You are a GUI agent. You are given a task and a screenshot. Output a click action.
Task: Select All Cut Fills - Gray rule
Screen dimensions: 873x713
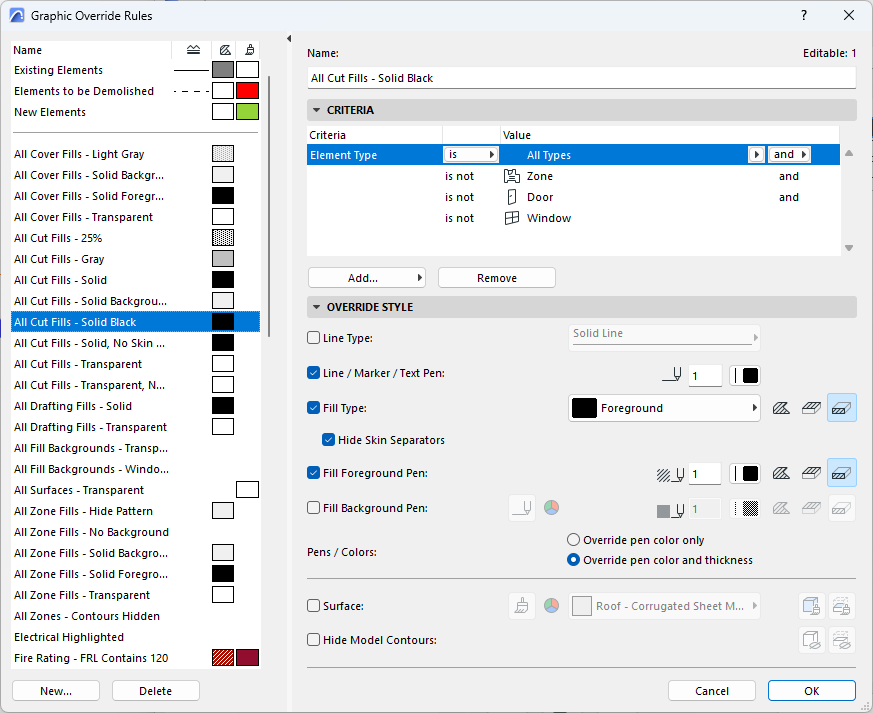60,259
